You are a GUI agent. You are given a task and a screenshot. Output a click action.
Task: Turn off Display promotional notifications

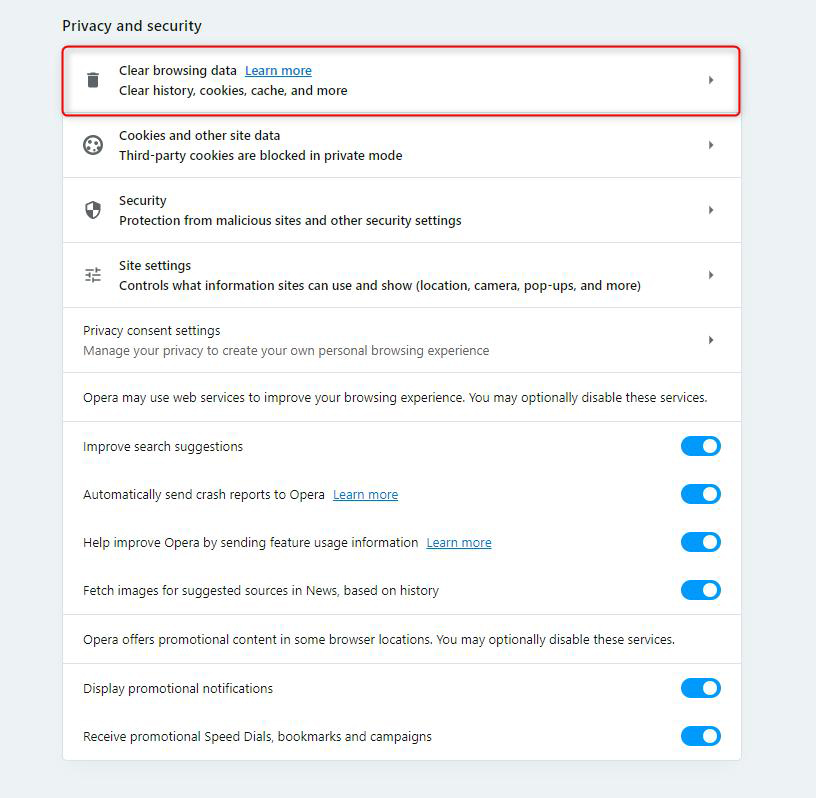pos(700,688)
